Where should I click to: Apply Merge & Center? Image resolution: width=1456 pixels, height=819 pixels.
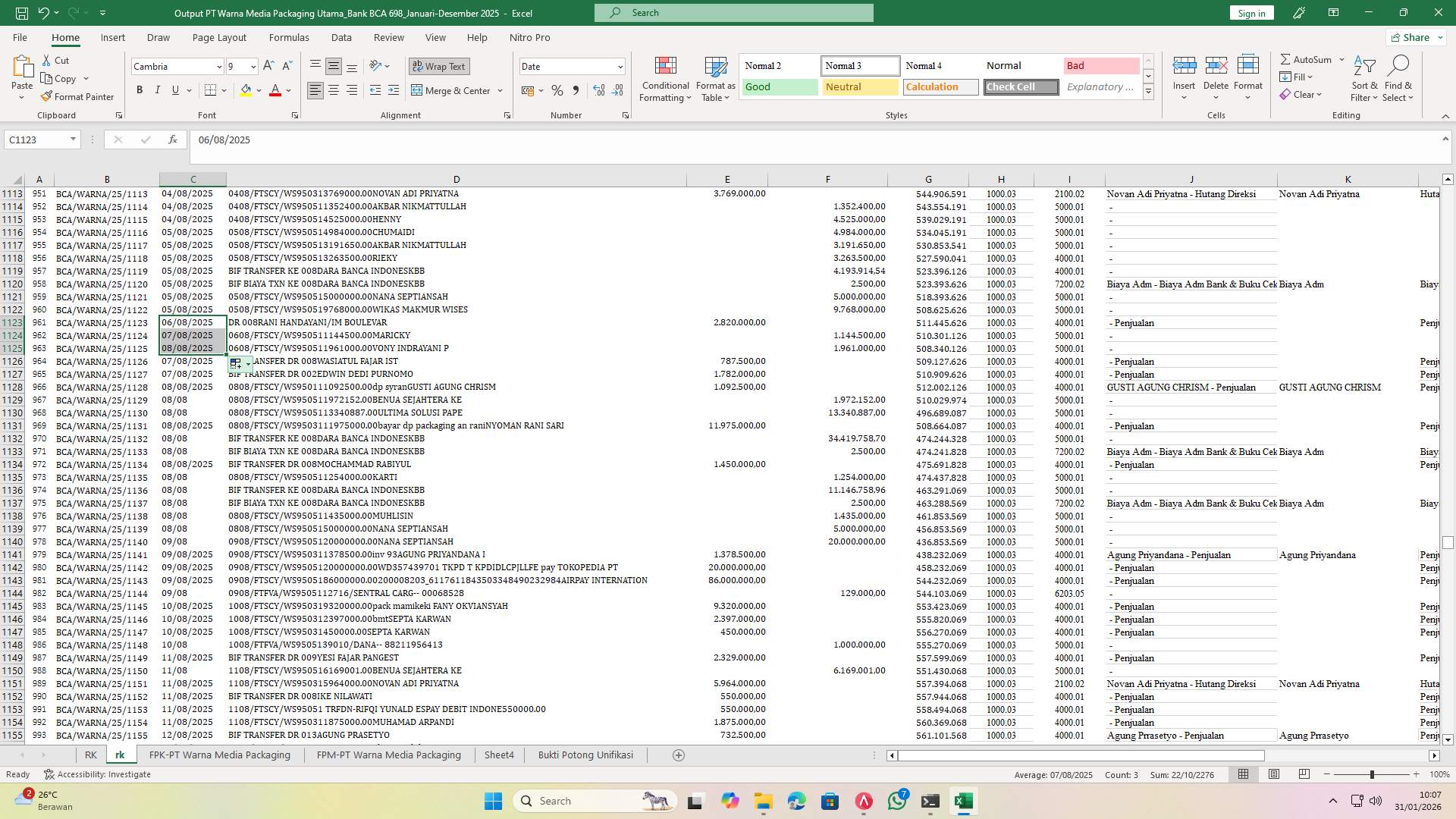tap(452, 90)
